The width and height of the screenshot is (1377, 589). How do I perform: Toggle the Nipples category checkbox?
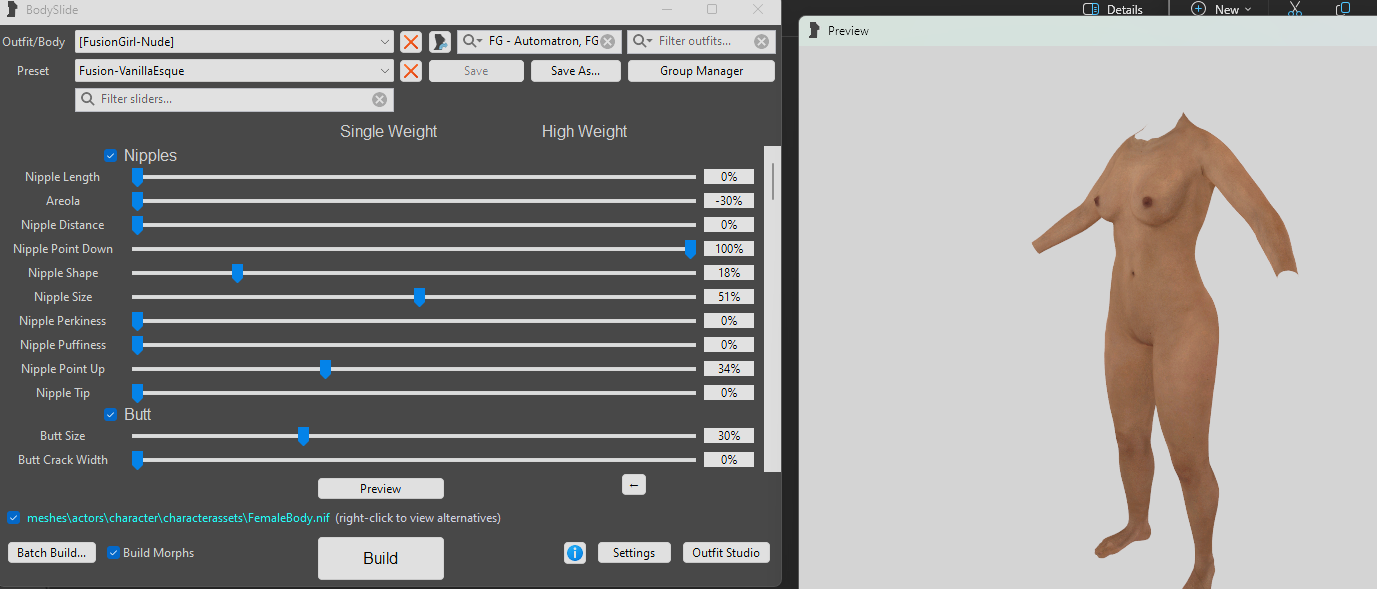coord(111,155)
